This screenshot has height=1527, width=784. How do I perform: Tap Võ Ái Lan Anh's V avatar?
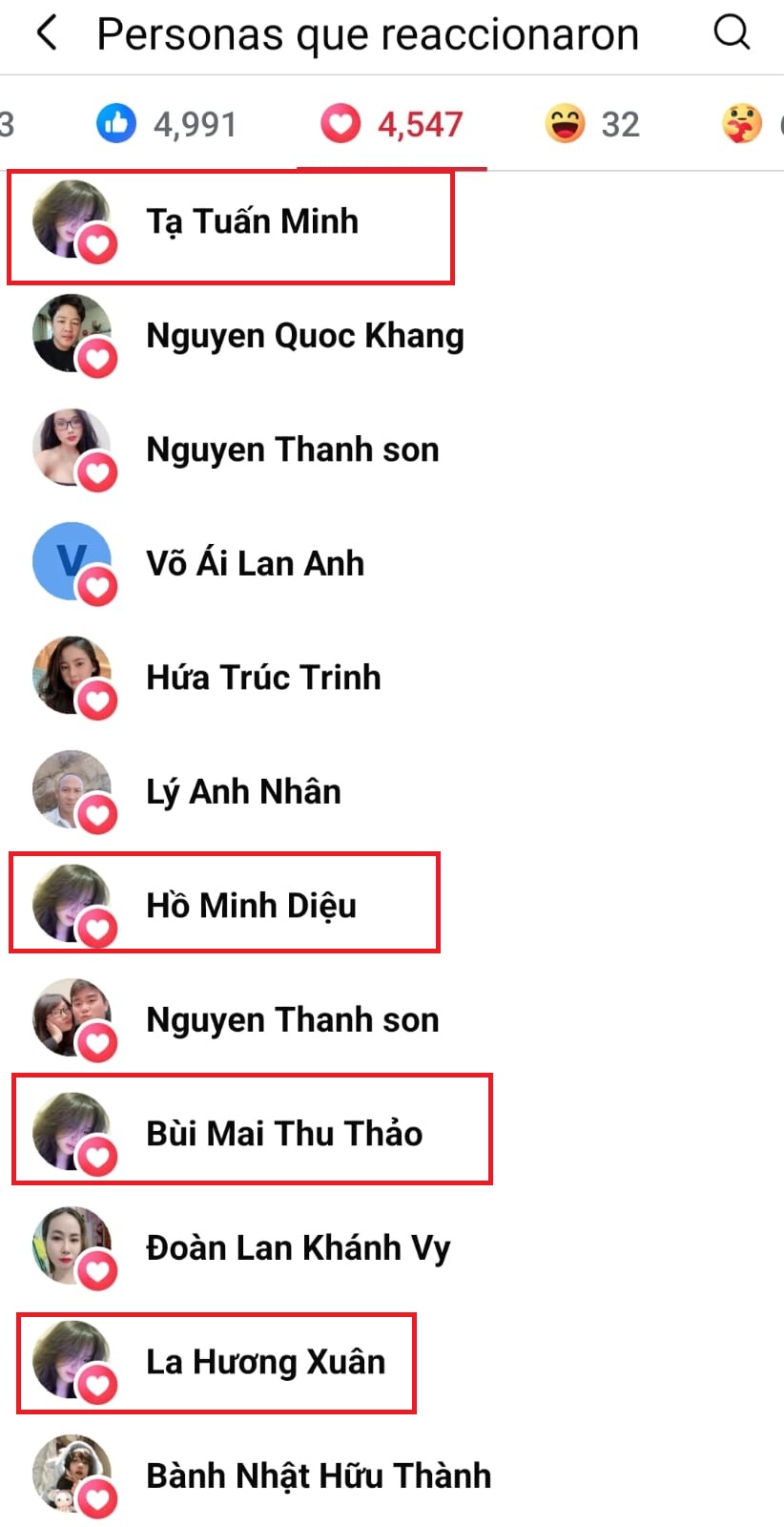[x=72, y=561]
